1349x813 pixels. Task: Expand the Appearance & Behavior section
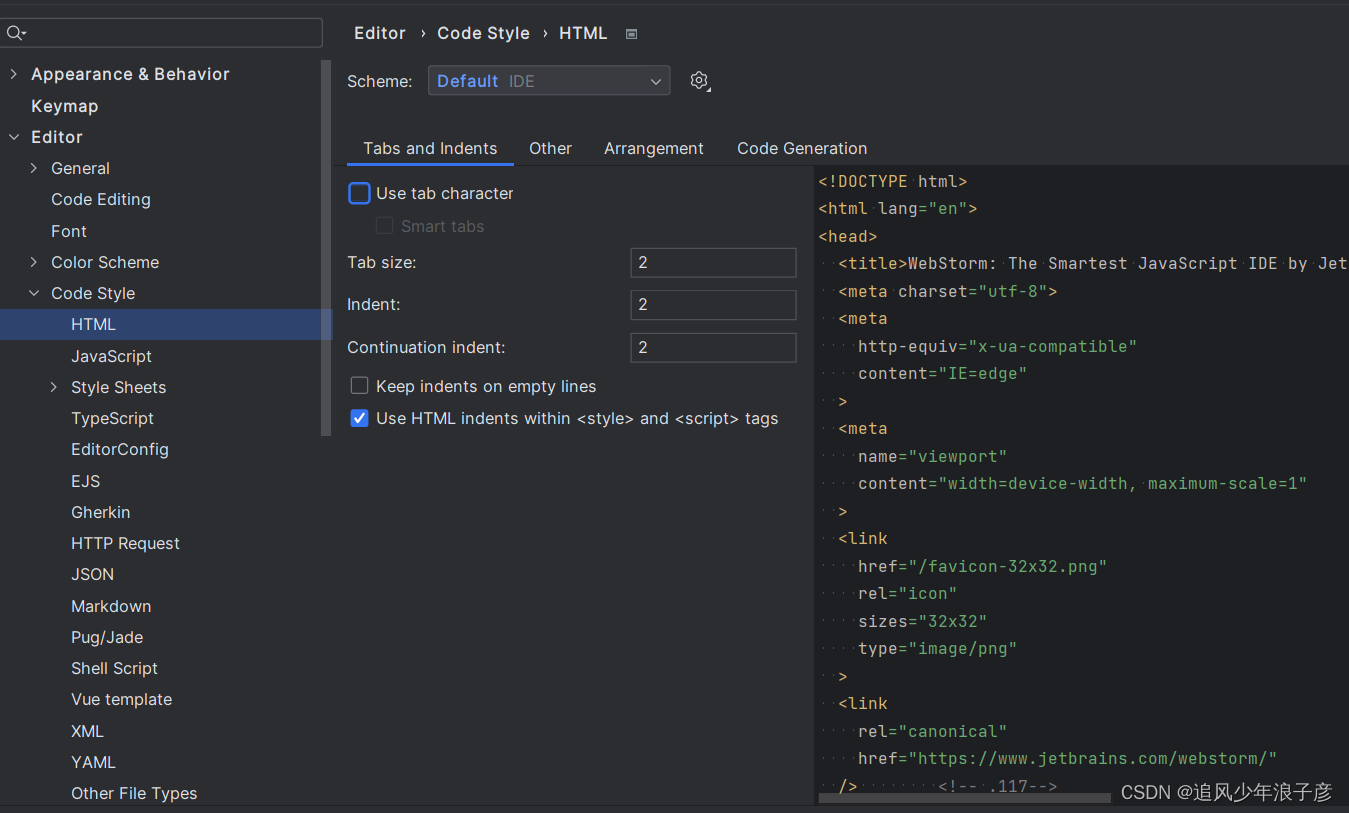click(13, 73)
